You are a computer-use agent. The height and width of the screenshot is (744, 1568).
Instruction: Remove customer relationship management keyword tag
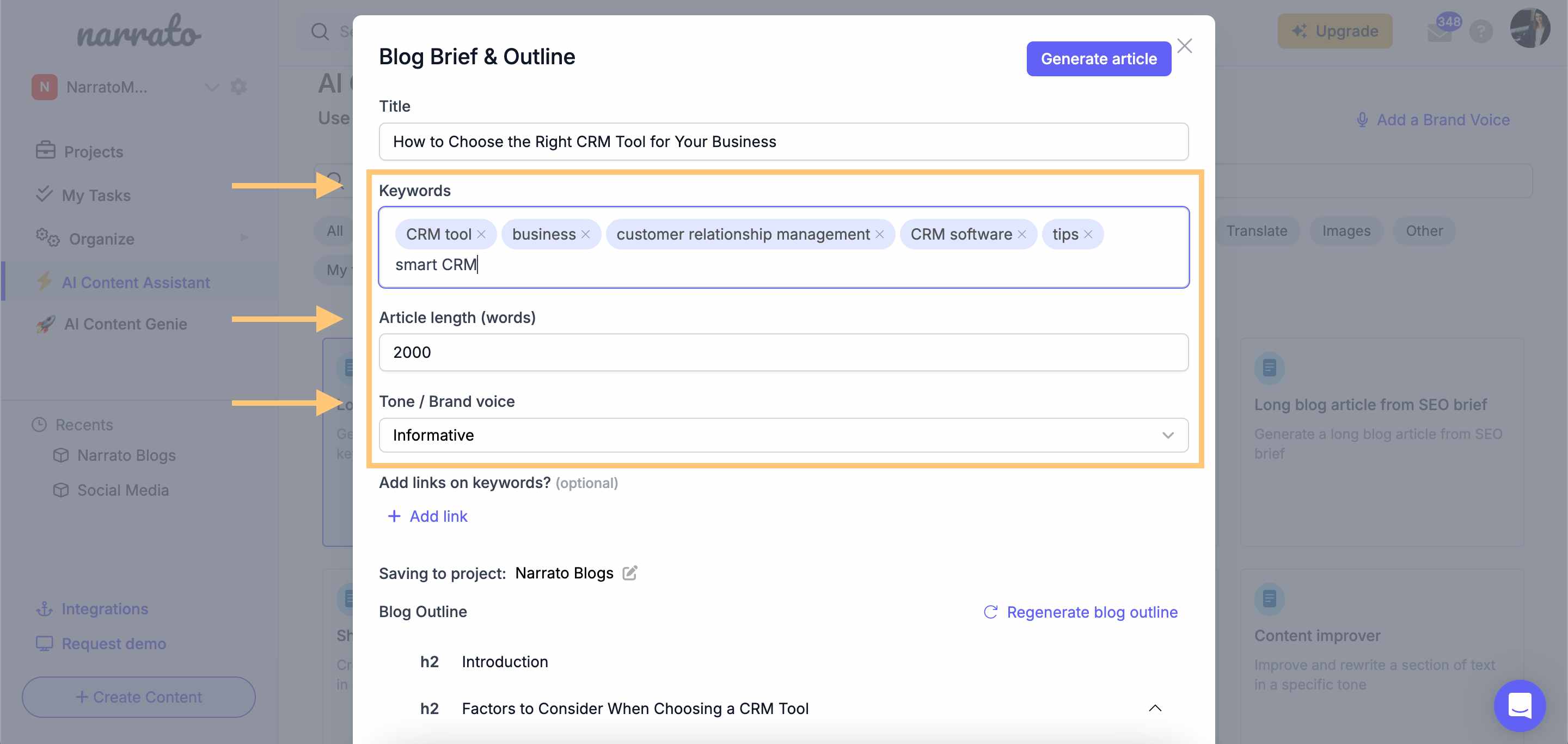pos(880,234)
